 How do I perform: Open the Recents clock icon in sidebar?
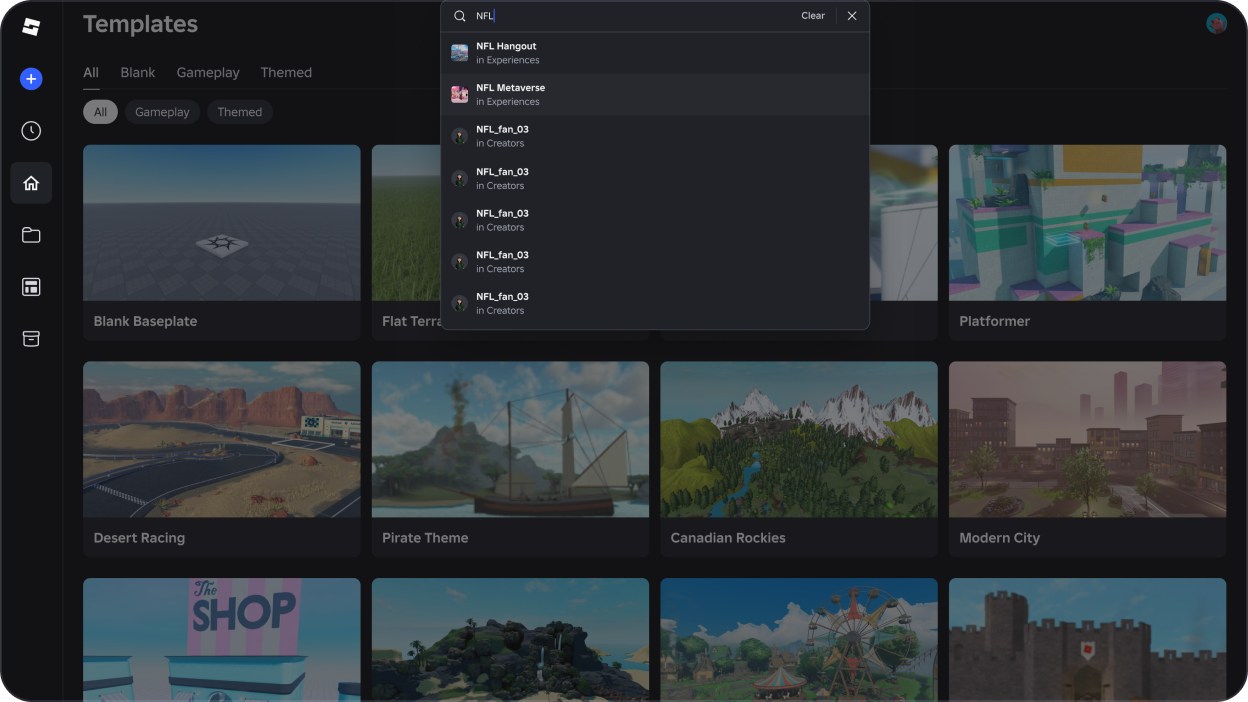click(x=31, y=131)
